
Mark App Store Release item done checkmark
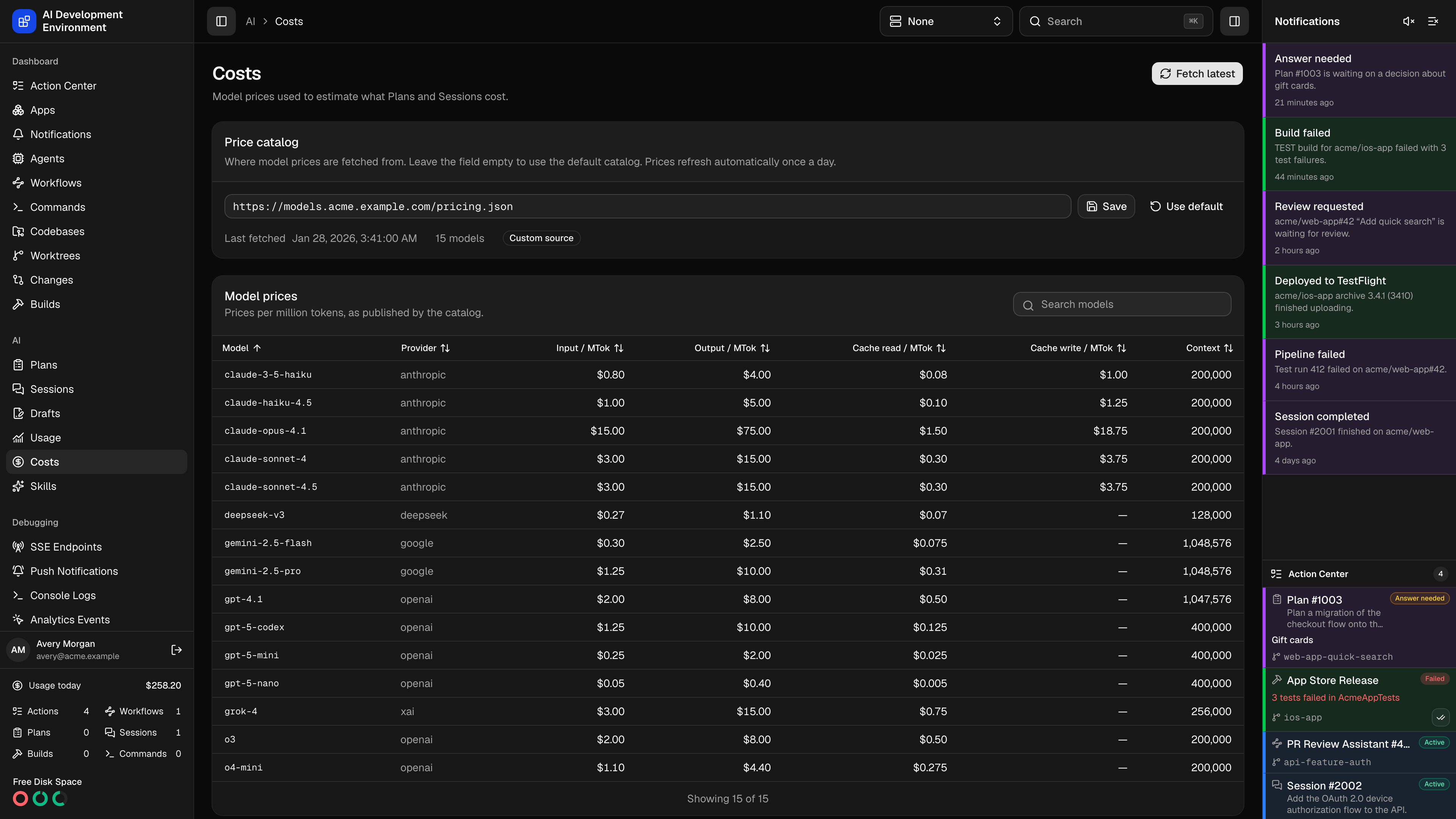point(1440,717)
